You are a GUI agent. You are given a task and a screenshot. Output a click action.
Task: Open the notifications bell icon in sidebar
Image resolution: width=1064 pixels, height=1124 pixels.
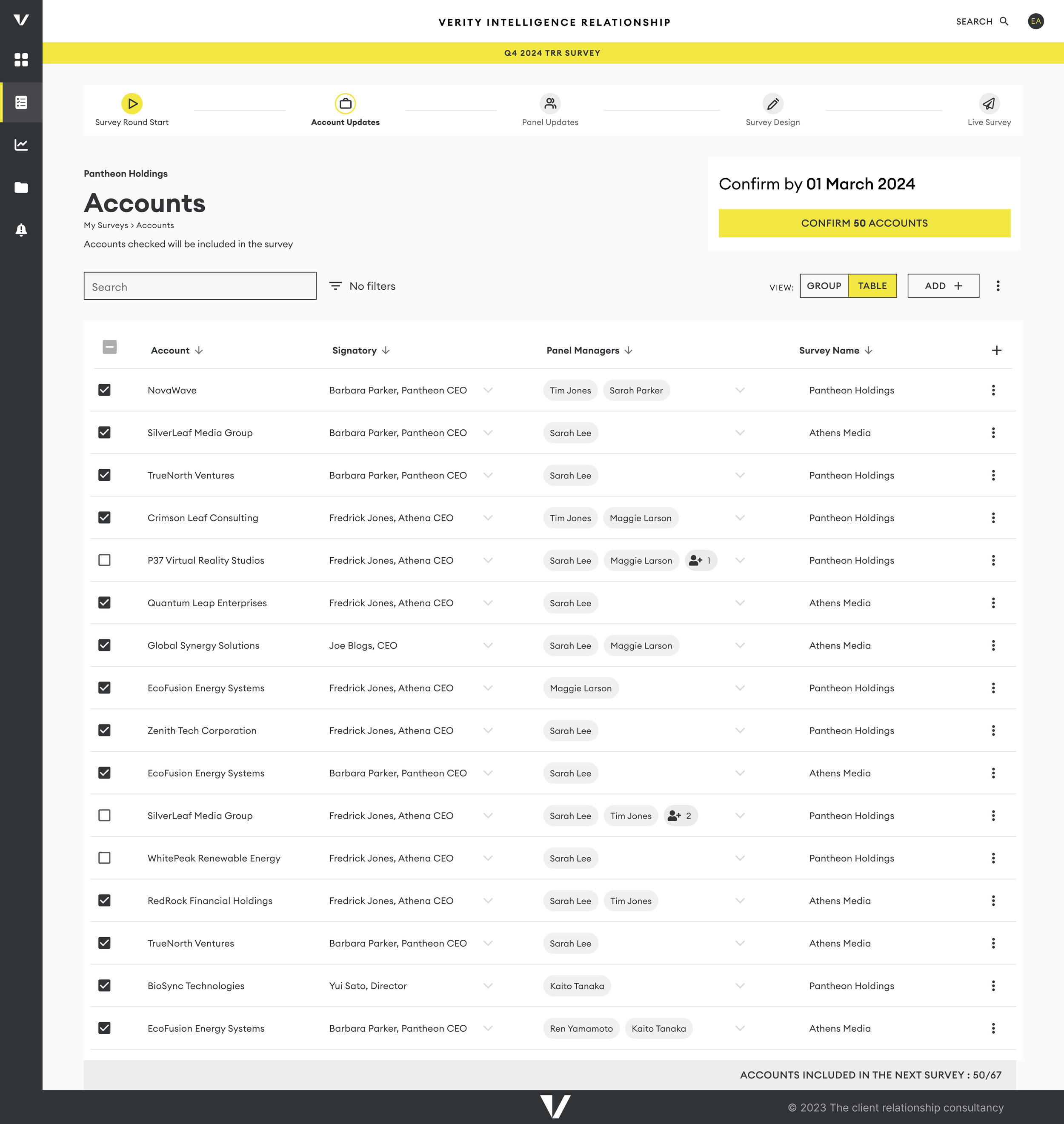(x=21, y=230)
